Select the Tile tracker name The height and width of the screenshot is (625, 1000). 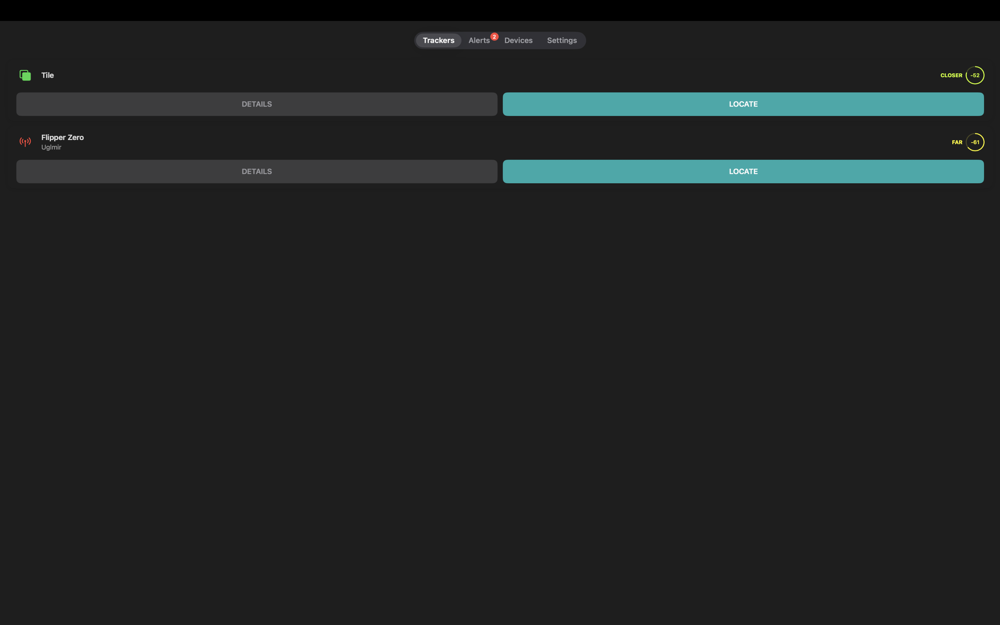[47, 75]
